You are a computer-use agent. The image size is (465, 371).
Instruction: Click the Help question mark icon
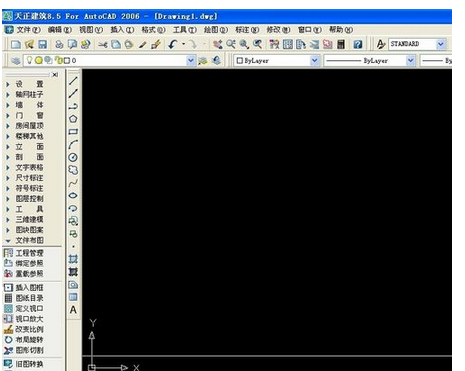[x=358, y=44]
